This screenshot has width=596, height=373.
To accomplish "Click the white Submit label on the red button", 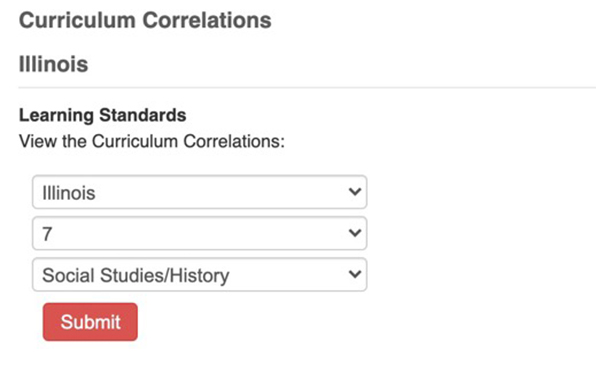I will point(90,322).
